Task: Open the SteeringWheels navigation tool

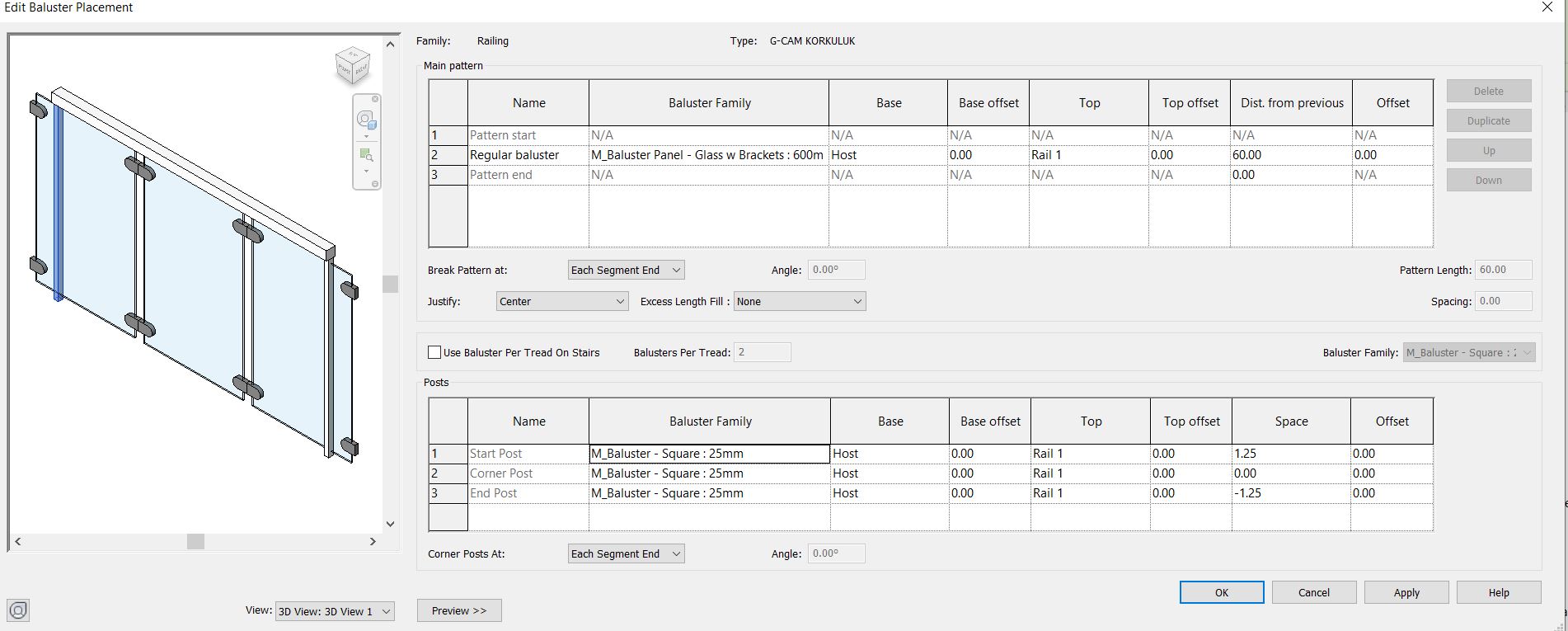Action: click(366, 120)
